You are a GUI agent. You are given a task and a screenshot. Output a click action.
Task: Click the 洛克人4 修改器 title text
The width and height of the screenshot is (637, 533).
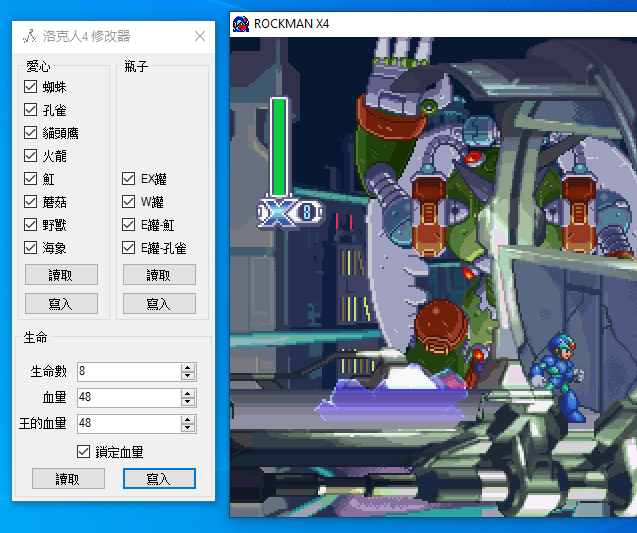(87, 36)
